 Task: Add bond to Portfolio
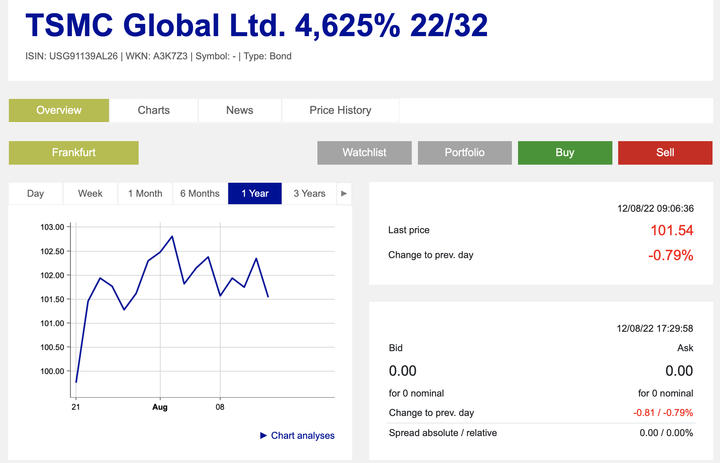pos(465,152)
